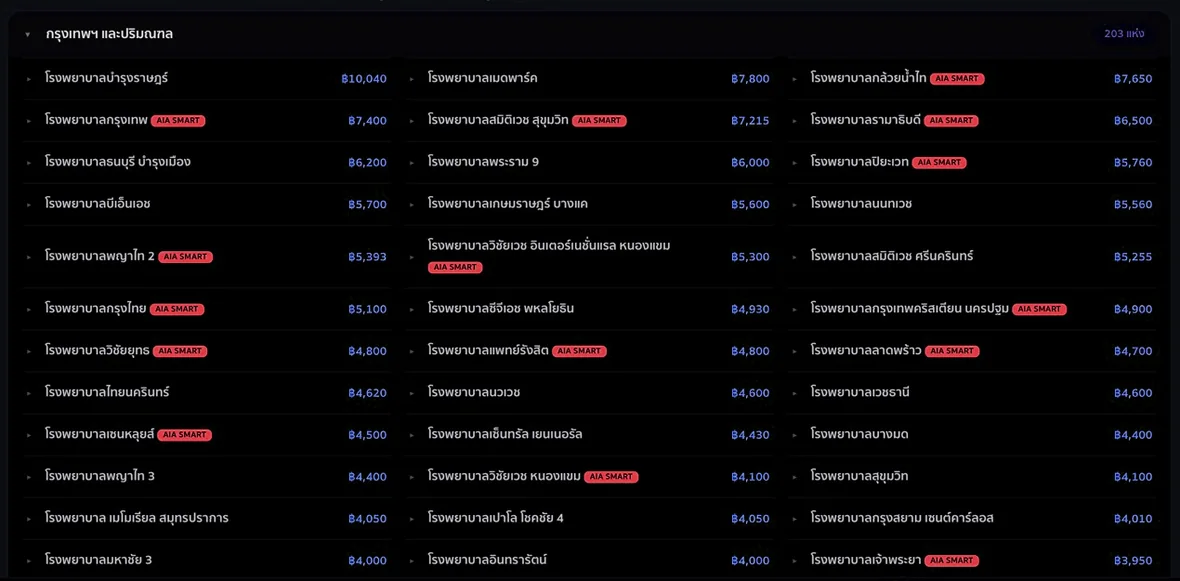This screenshot has width=1180, height=581.
Task: Collapse the กรุงเทพฯ และปริมณฑล section
Action: point(28,34)
